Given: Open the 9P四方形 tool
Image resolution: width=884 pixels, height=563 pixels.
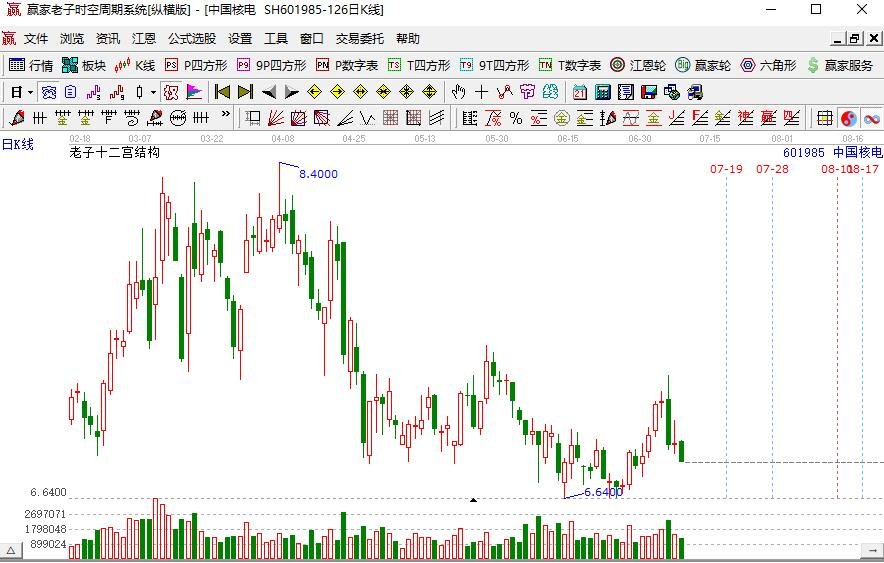Looking at the screenshot, I should point(272,65).
